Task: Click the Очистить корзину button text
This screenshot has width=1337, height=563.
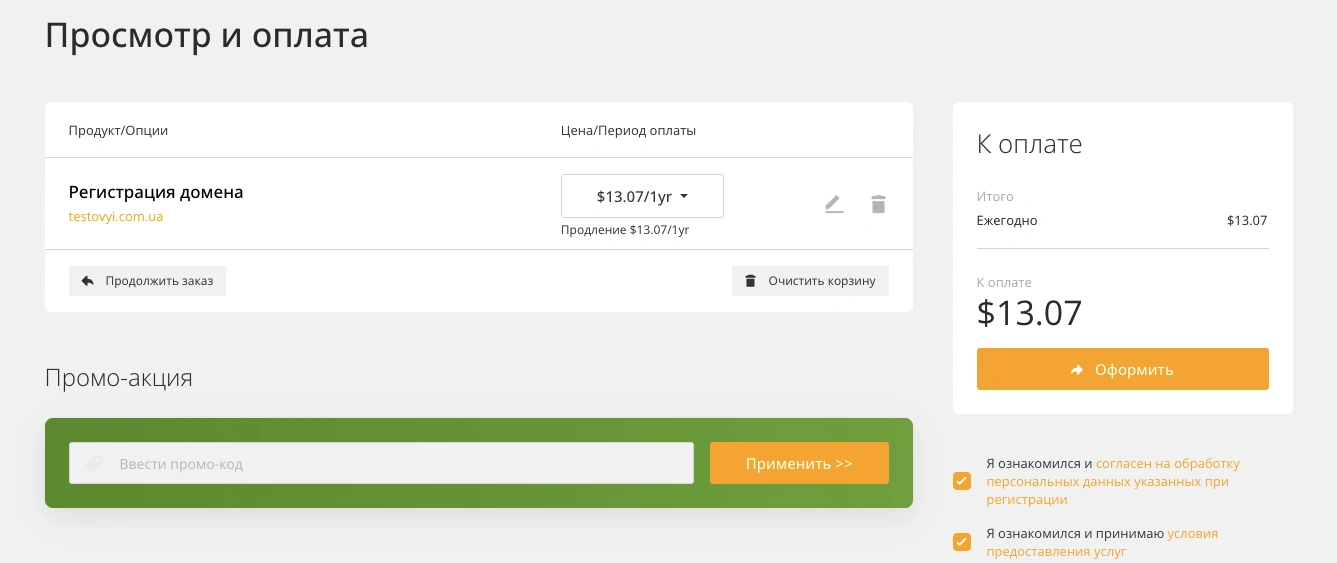Action: click(822, 281)
